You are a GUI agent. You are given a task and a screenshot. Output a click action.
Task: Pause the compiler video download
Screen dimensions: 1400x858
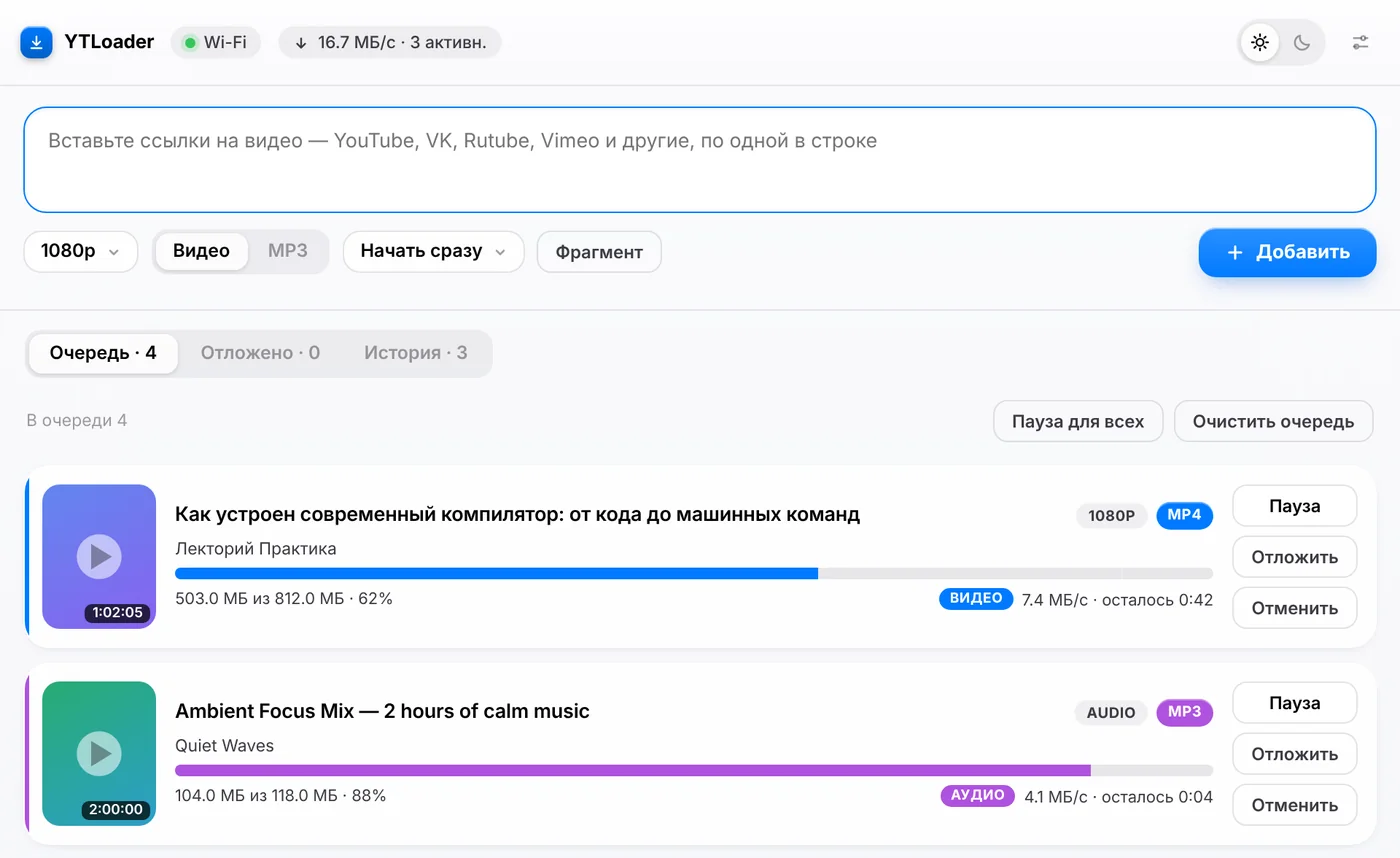tap(1295, 506)
